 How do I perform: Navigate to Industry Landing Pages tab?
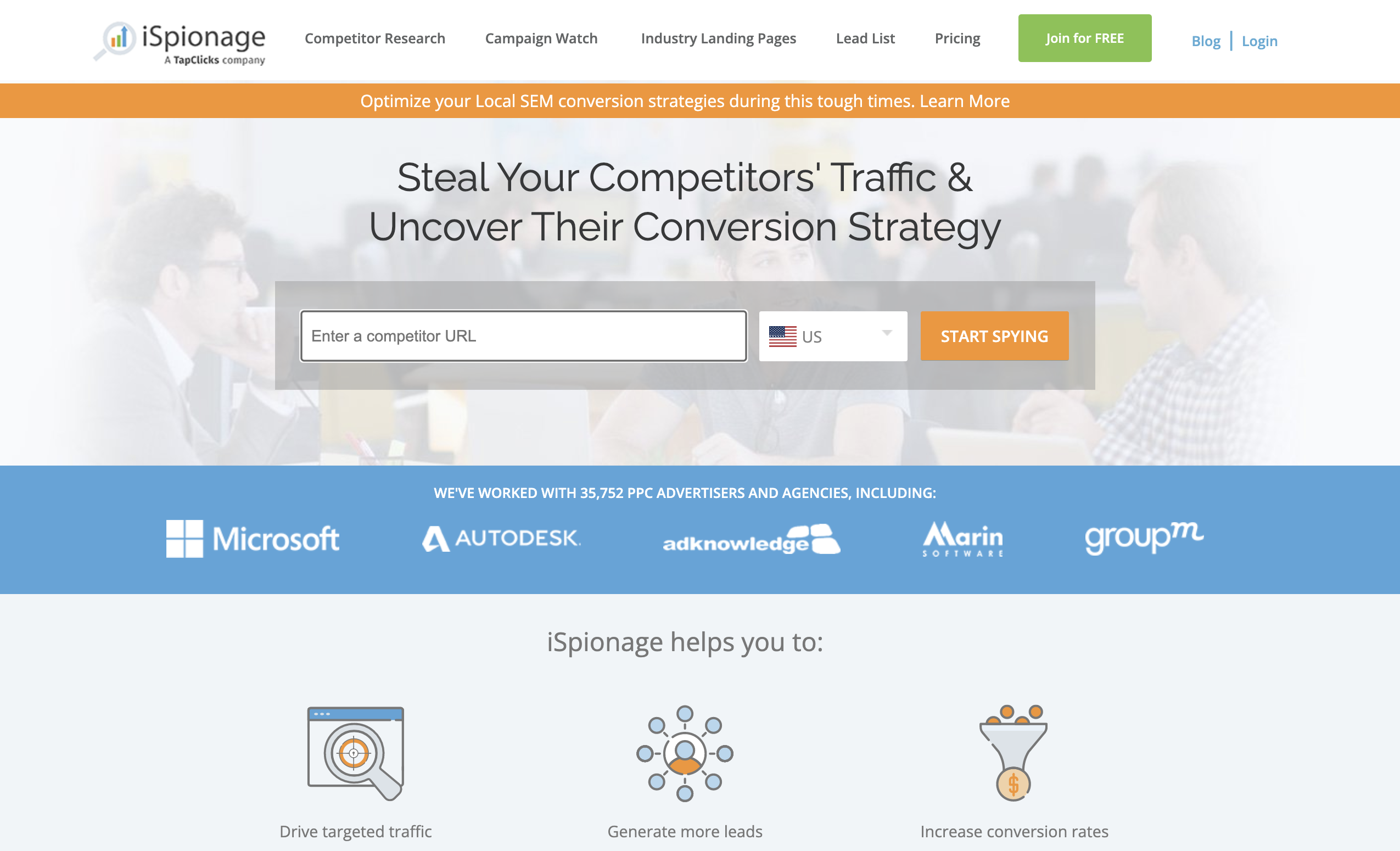718,38
